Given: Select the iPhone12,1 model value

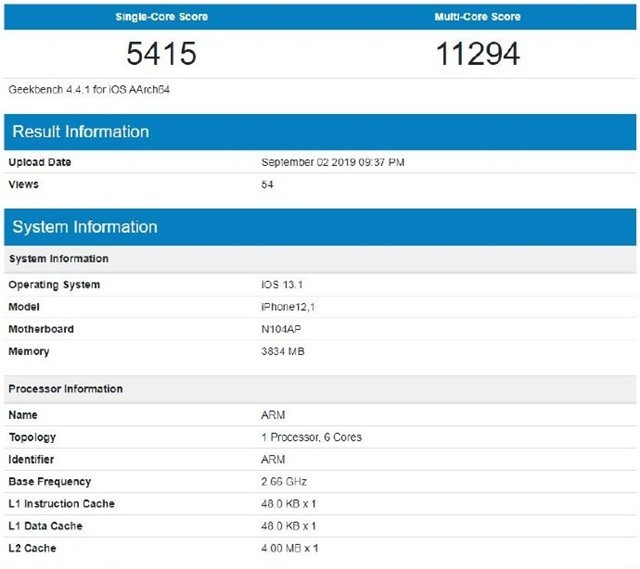Looking at the screenshot, I should pos(288,307).
